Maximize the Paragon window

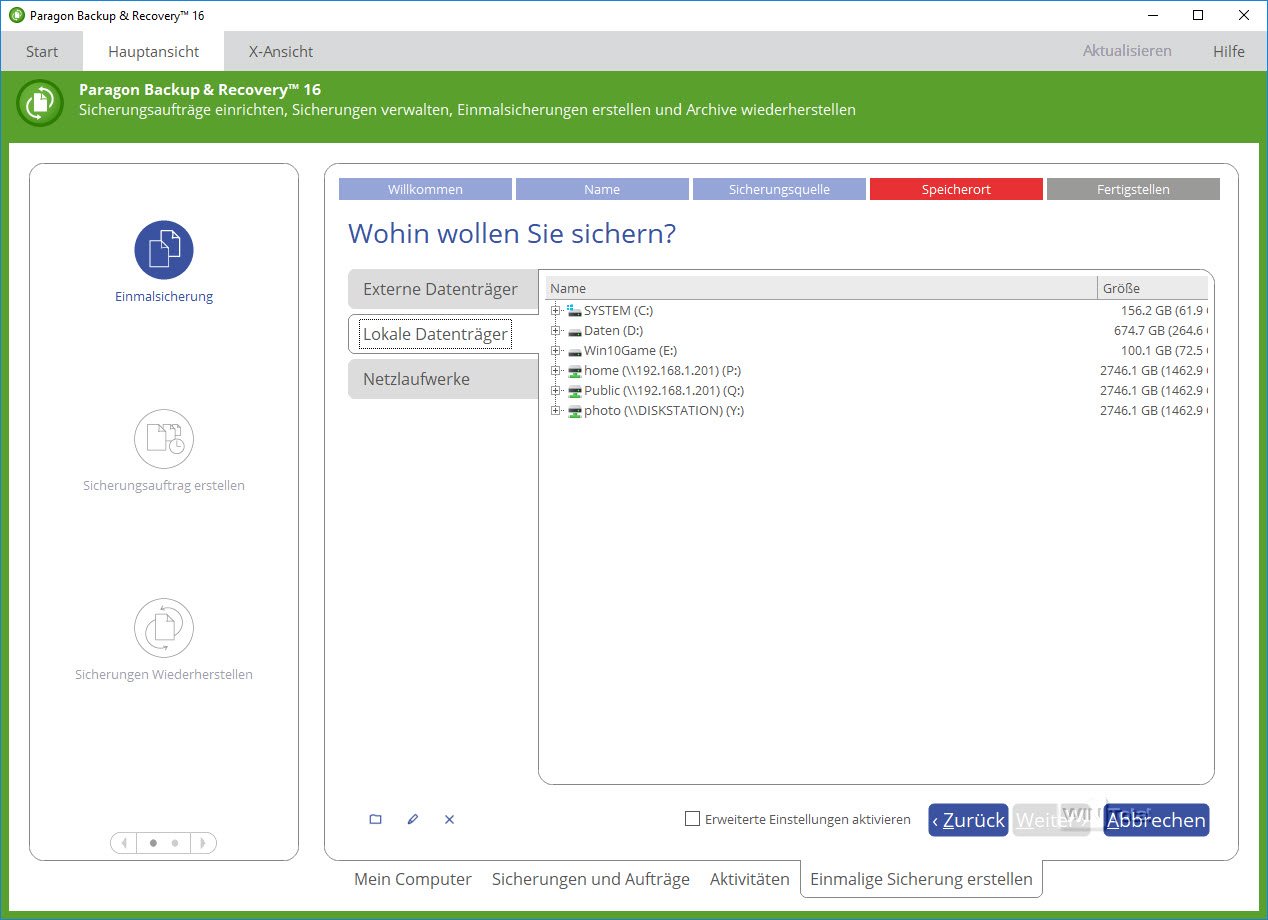click(1198, 15)
